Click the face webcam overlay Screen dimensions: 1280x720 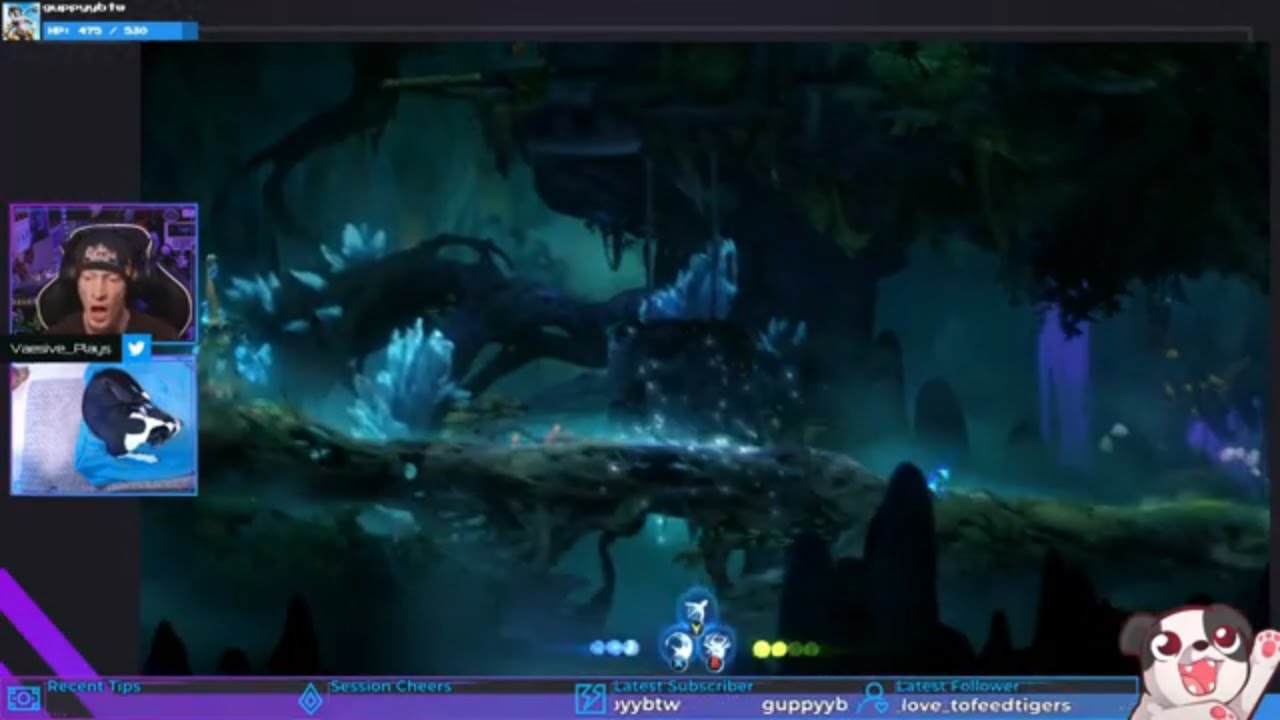pyautogui.click(x=104, y=271)
